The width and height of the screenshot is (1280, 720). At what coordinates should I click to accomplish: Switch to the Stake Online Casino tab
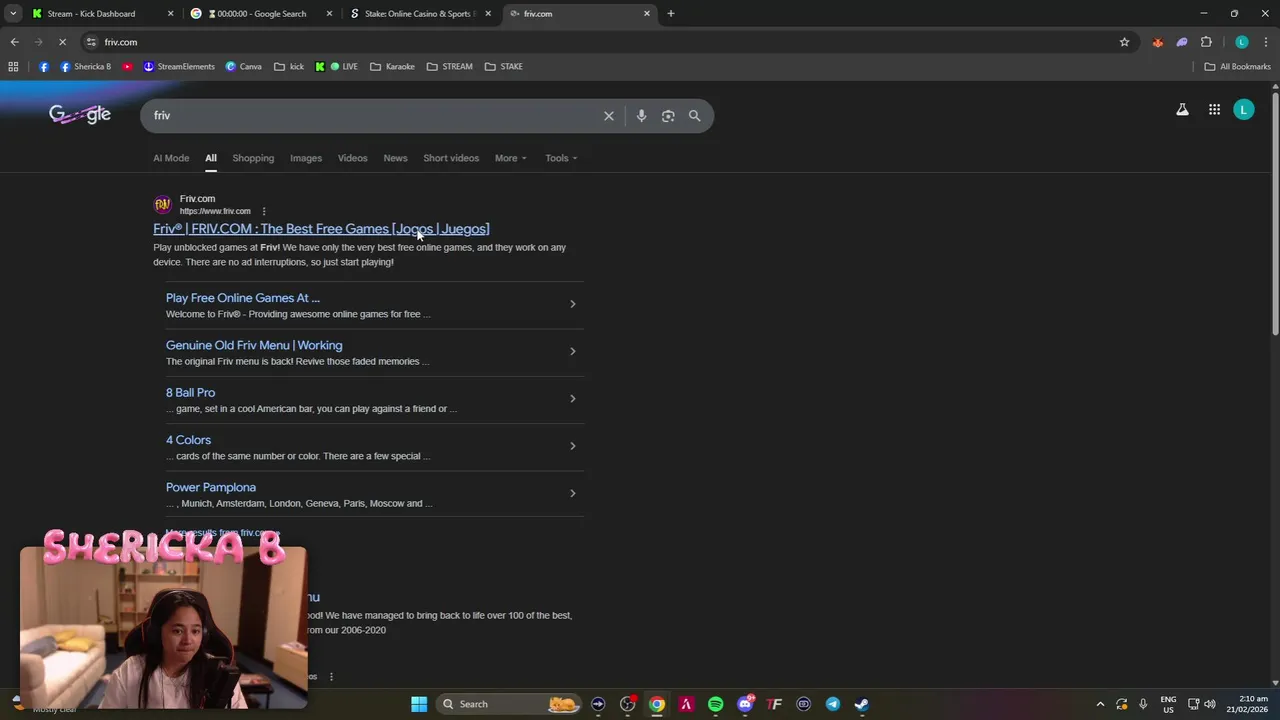(420, 14)
